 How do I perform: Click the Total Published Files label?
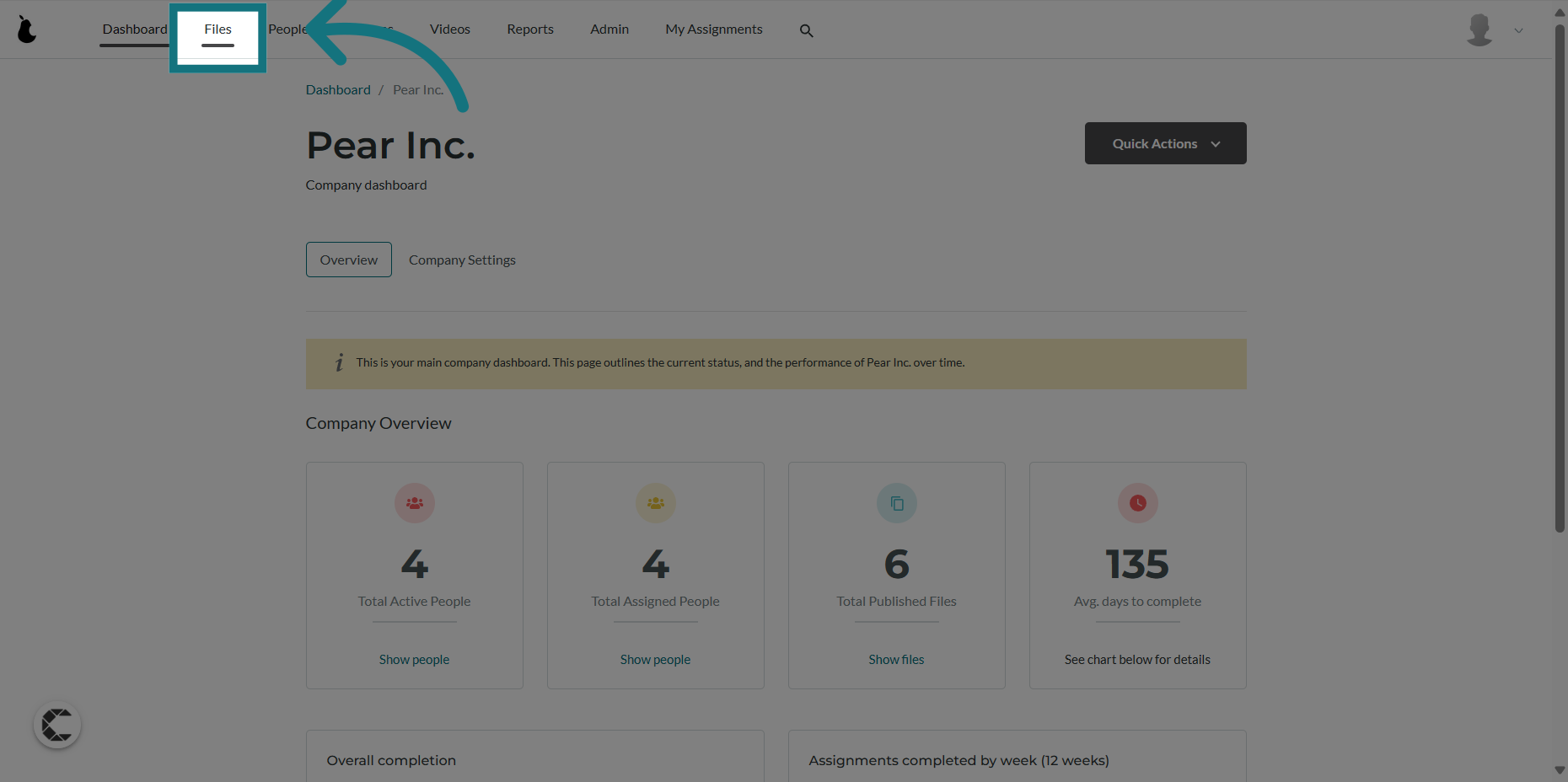[x=896, y=601]
